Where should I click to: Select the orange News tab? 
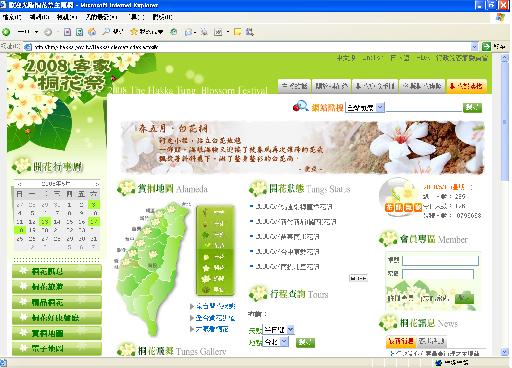(401, 341)
